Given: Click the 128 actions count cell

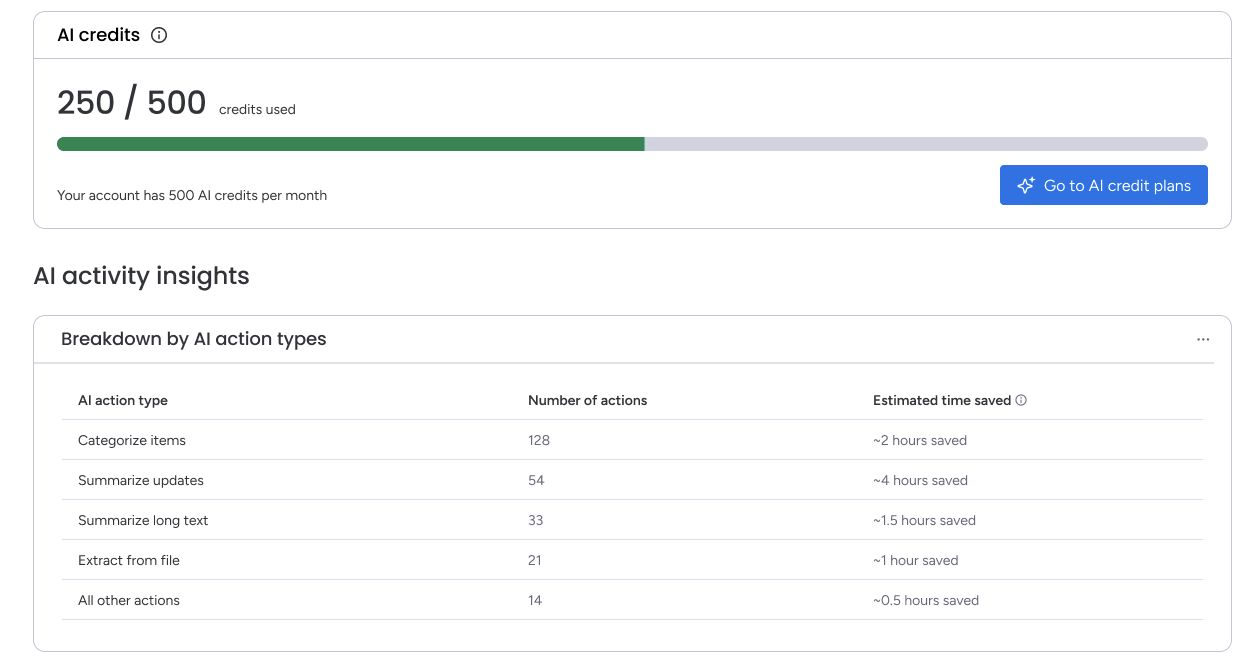Looking at the screenshot, I should click(x=539, y=440).
